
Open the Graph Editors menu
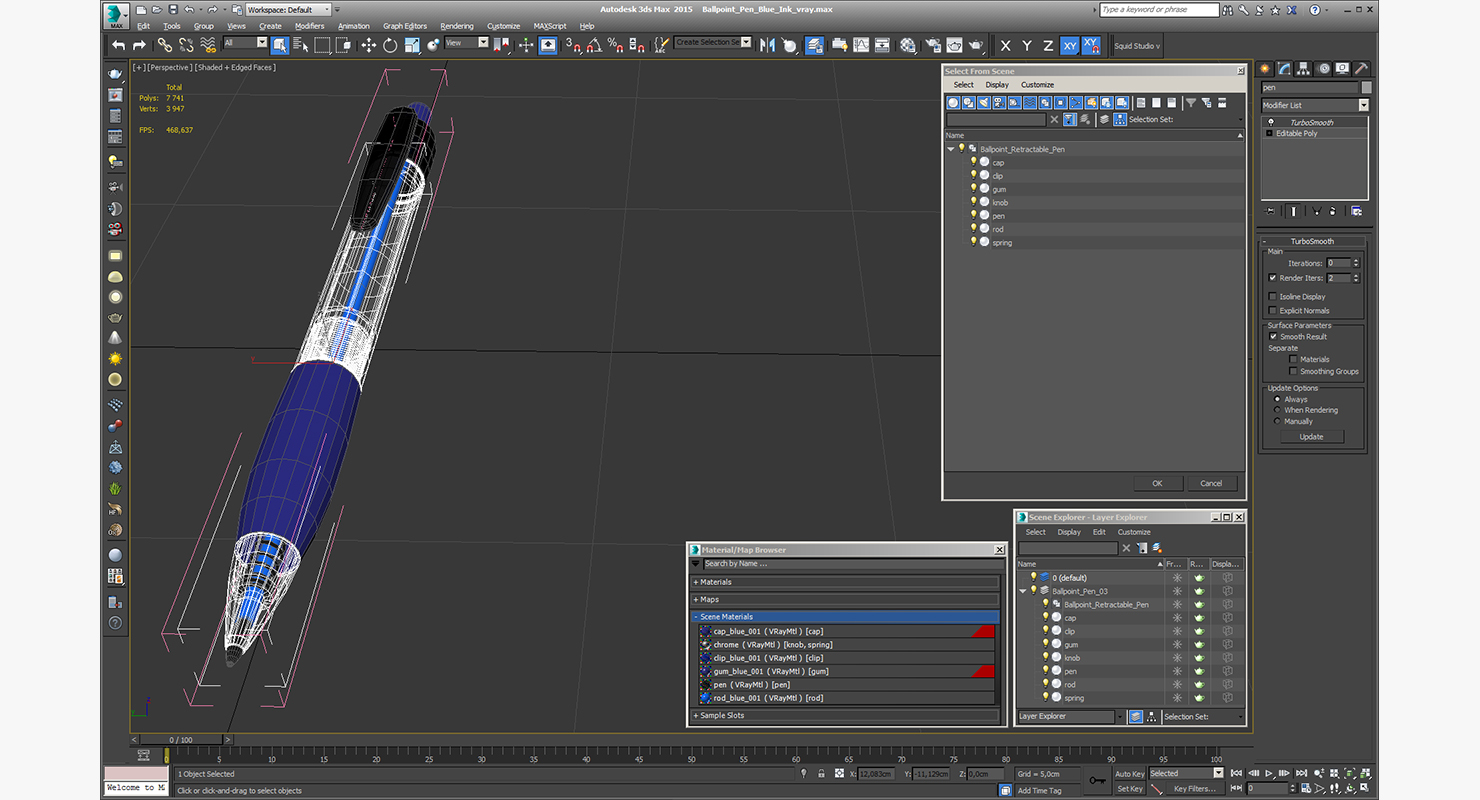coord(405,26)
